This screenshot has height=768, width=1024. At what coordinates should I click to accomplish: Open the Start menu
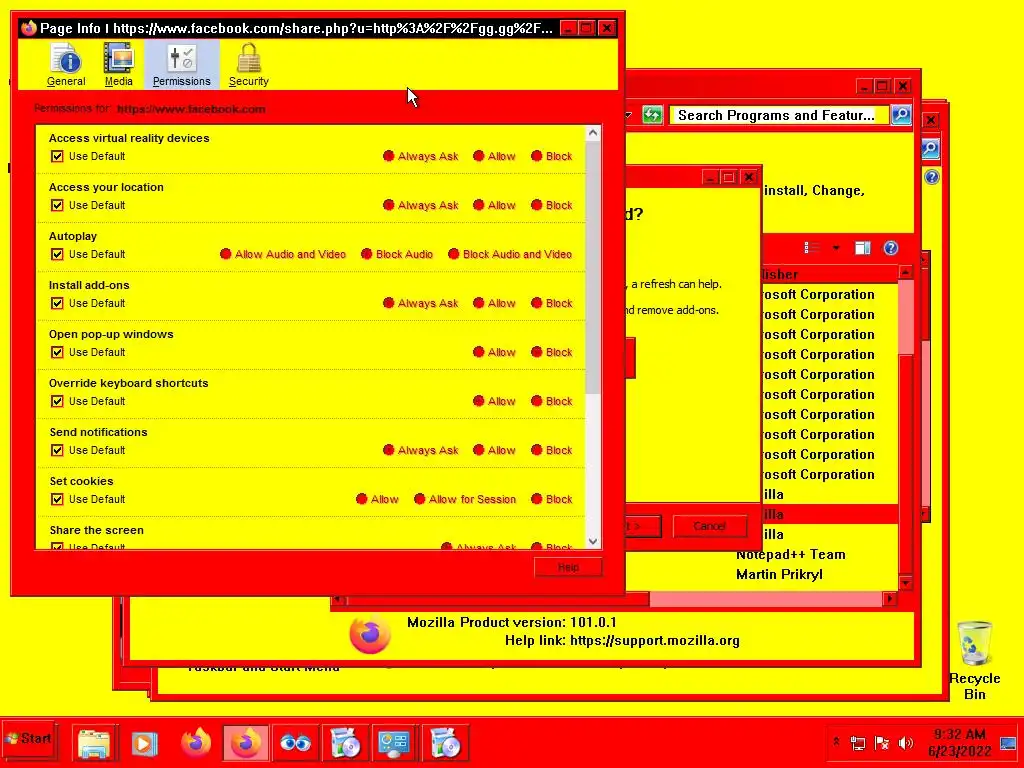[x=29, y=739]
